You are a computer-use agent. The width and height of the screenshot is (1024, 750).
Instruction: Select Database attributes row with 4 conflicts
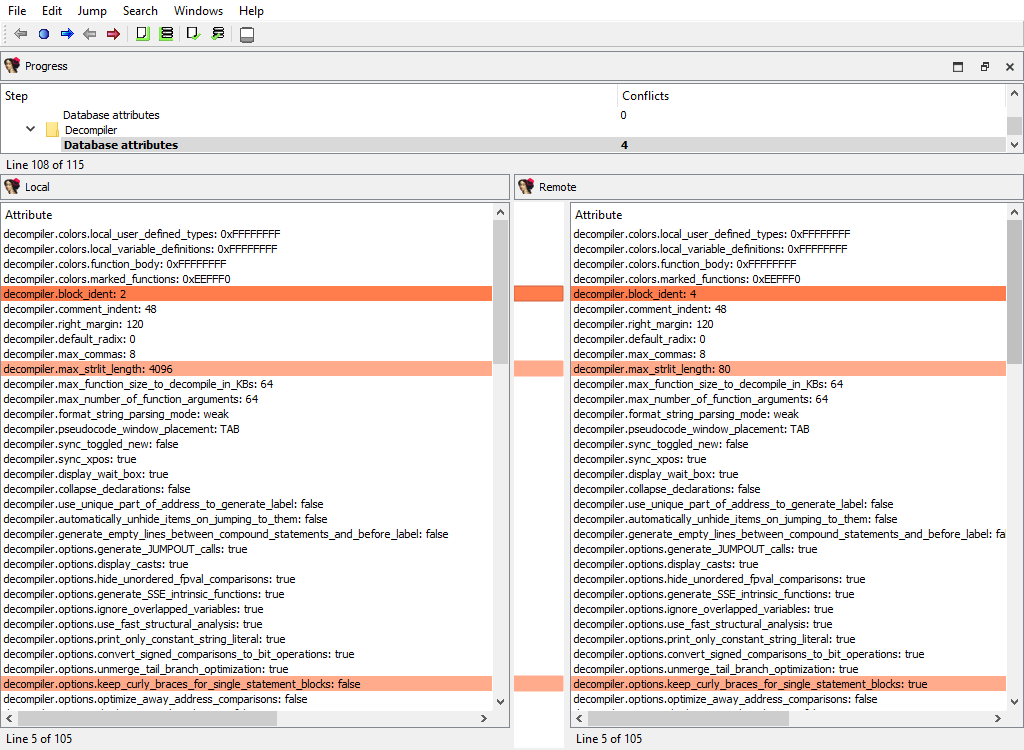(121, 145)
